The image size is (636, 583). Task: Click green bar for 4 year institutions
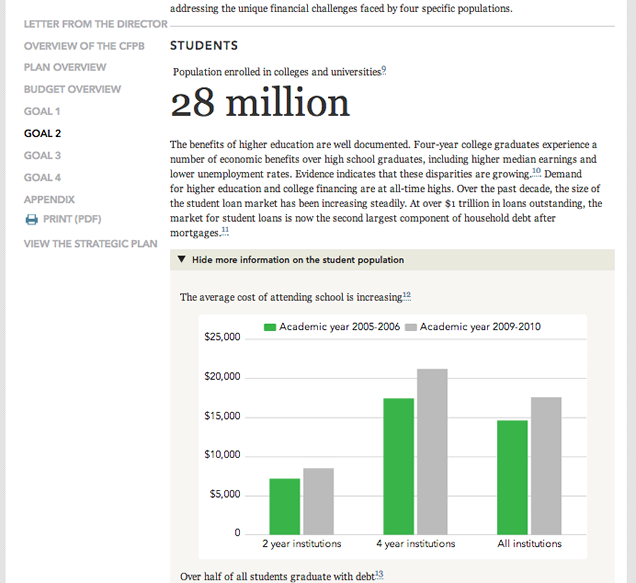click(399, 467)
